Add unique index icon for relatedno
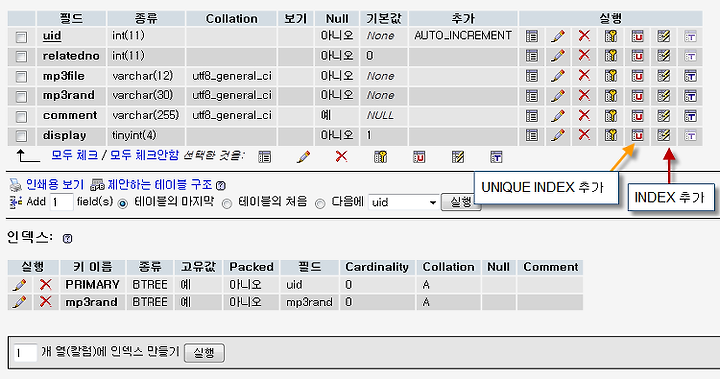This screenshot has height=379, width=720. pyautogui.click(x=637, y=56)
